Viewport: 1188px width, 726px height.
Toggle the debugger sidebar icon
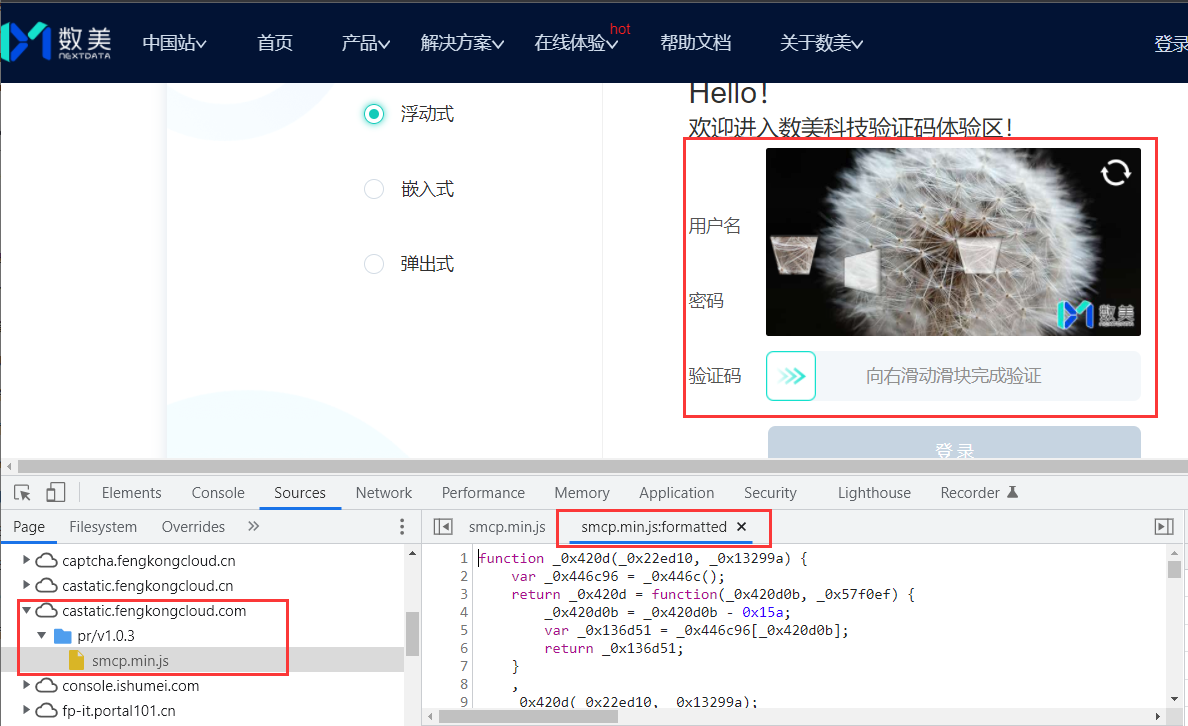coord(1163,527)
